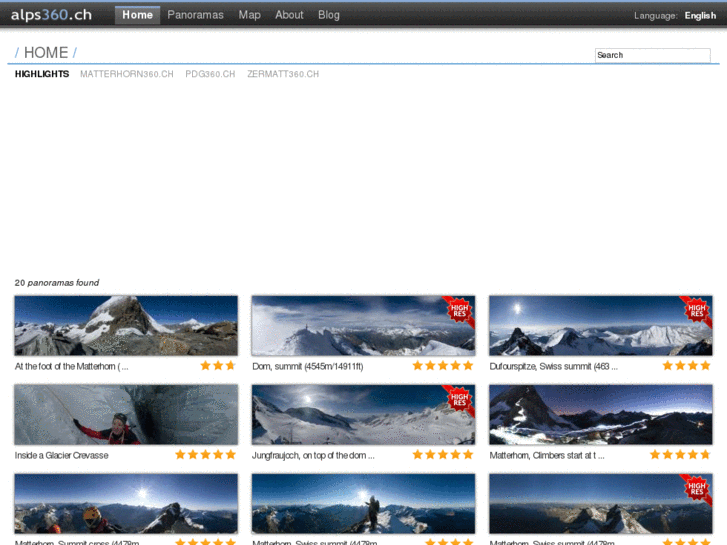Open the At the foot of the Matterhorn thumbnail

click(126, 326)
